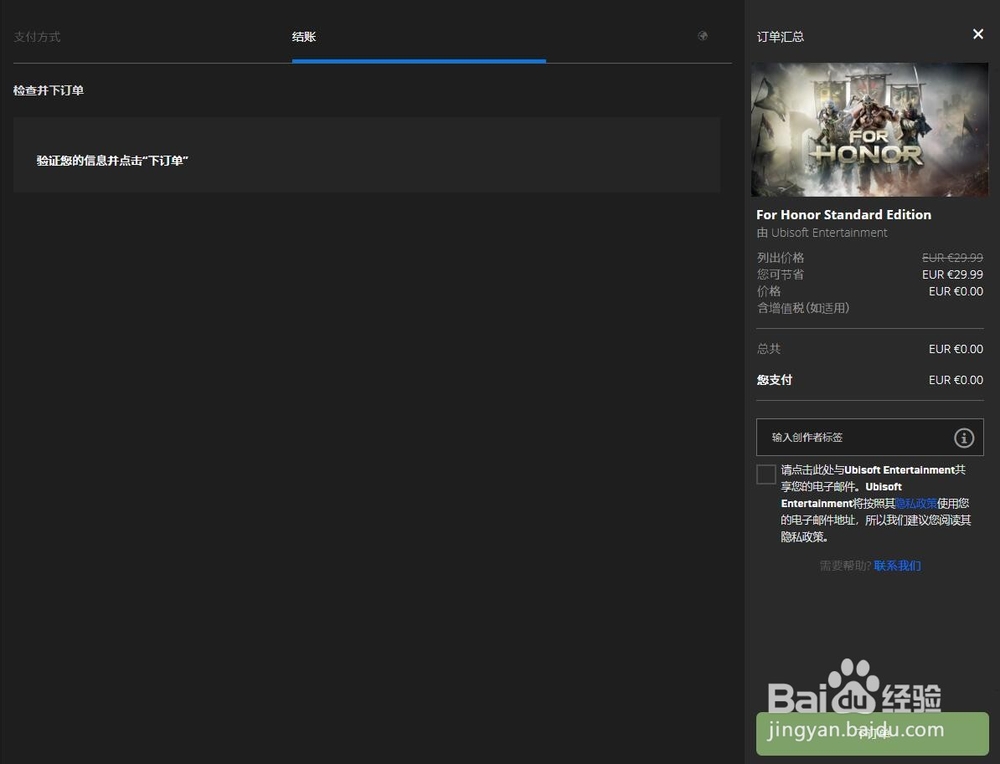Tick the share email with Ubisoft checkbox

766,474
